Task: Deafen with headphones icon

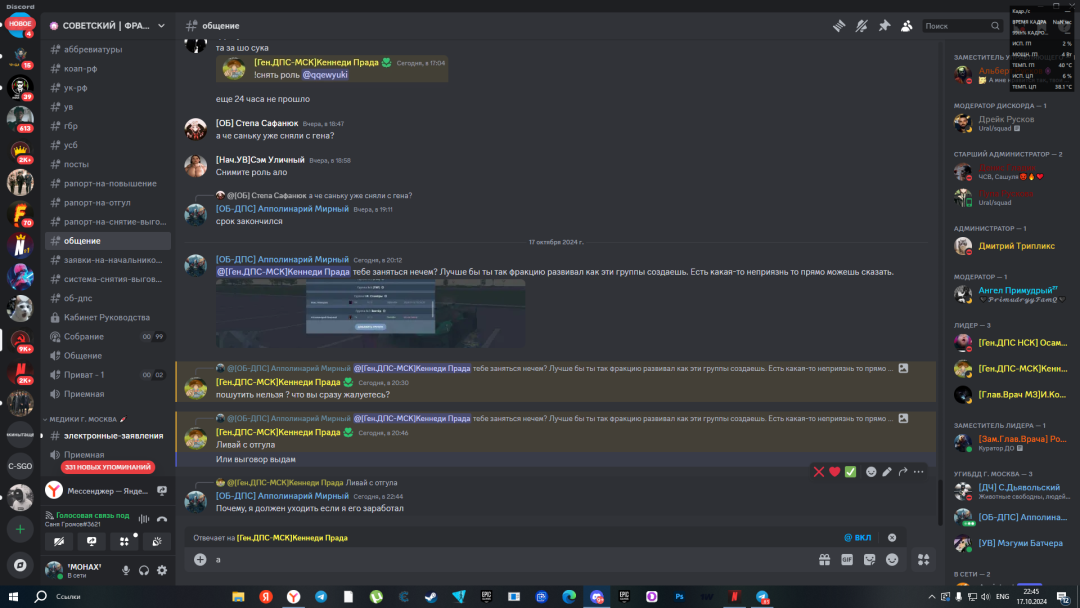Action: tap(144, 570)
